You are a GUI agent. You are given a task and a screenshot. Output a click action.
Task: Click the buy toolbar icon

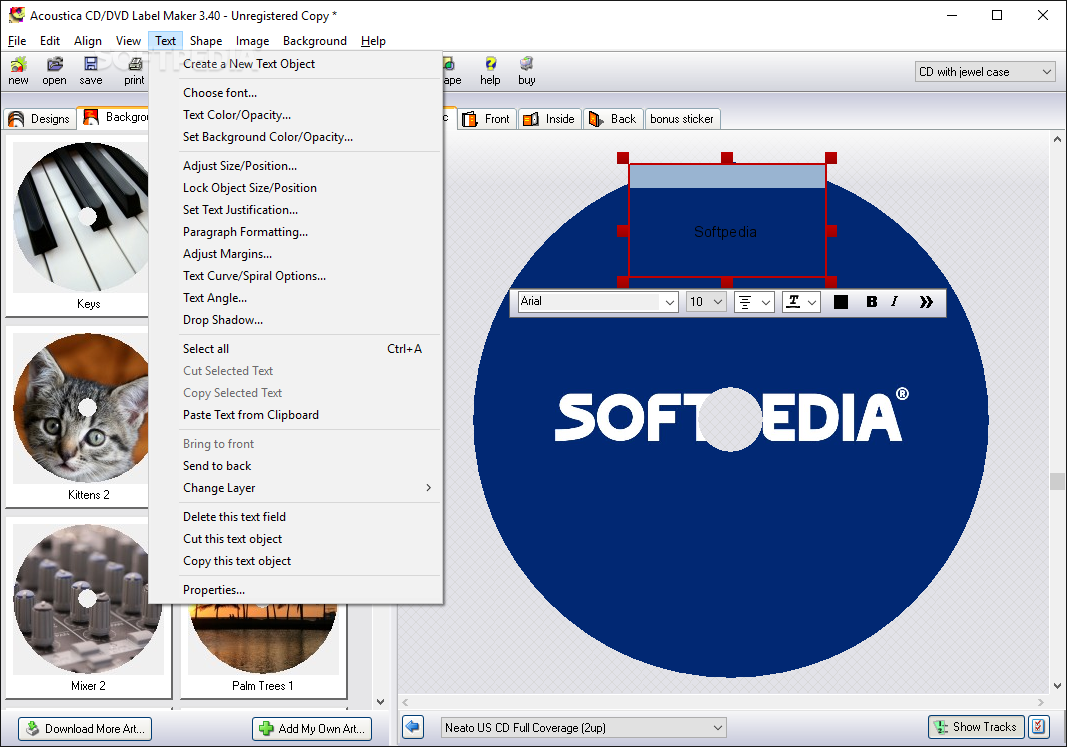pyautogui.click(x=527, y=71)
